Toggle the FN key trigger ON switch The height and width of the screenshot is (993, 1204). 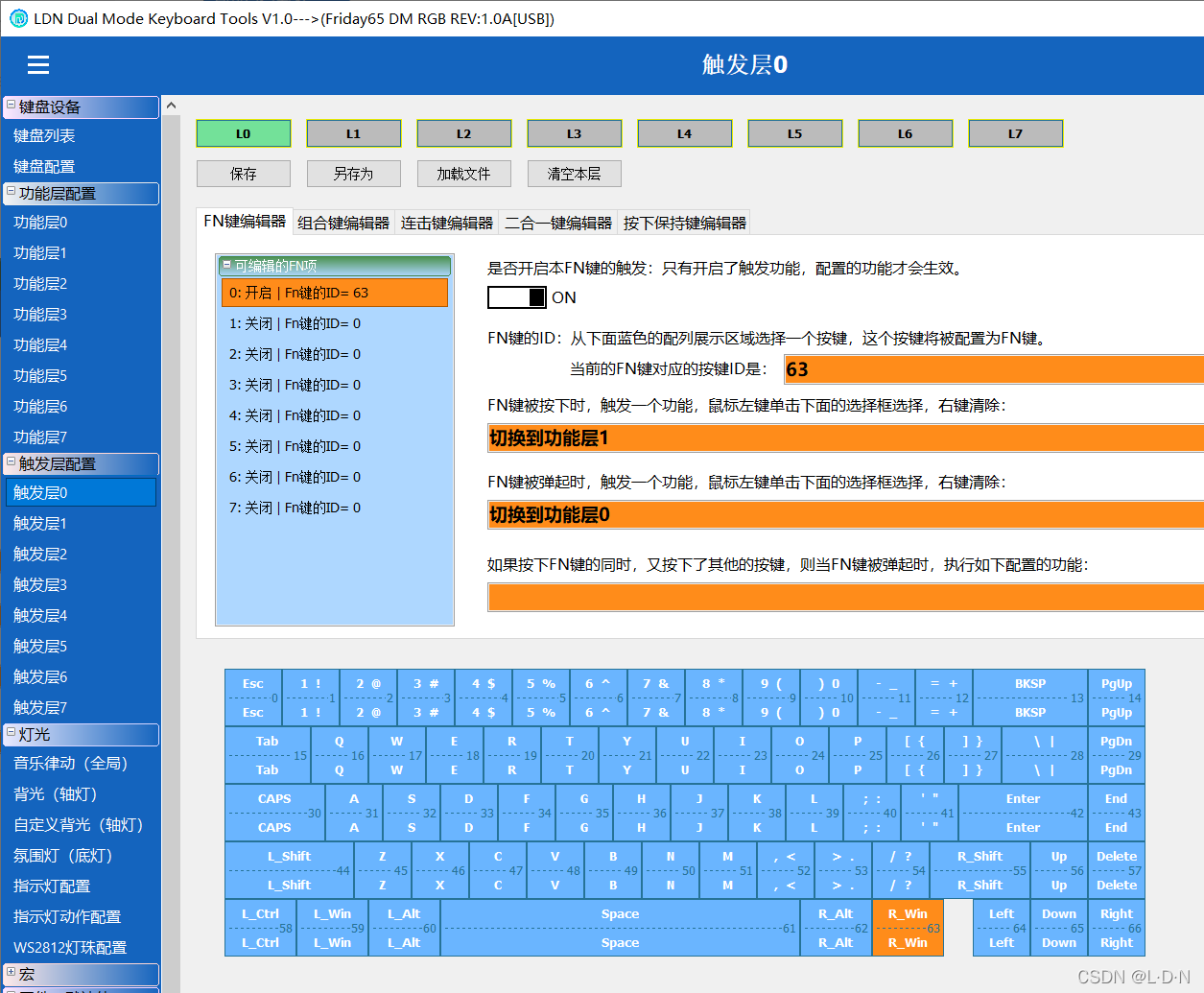[516, 297]
